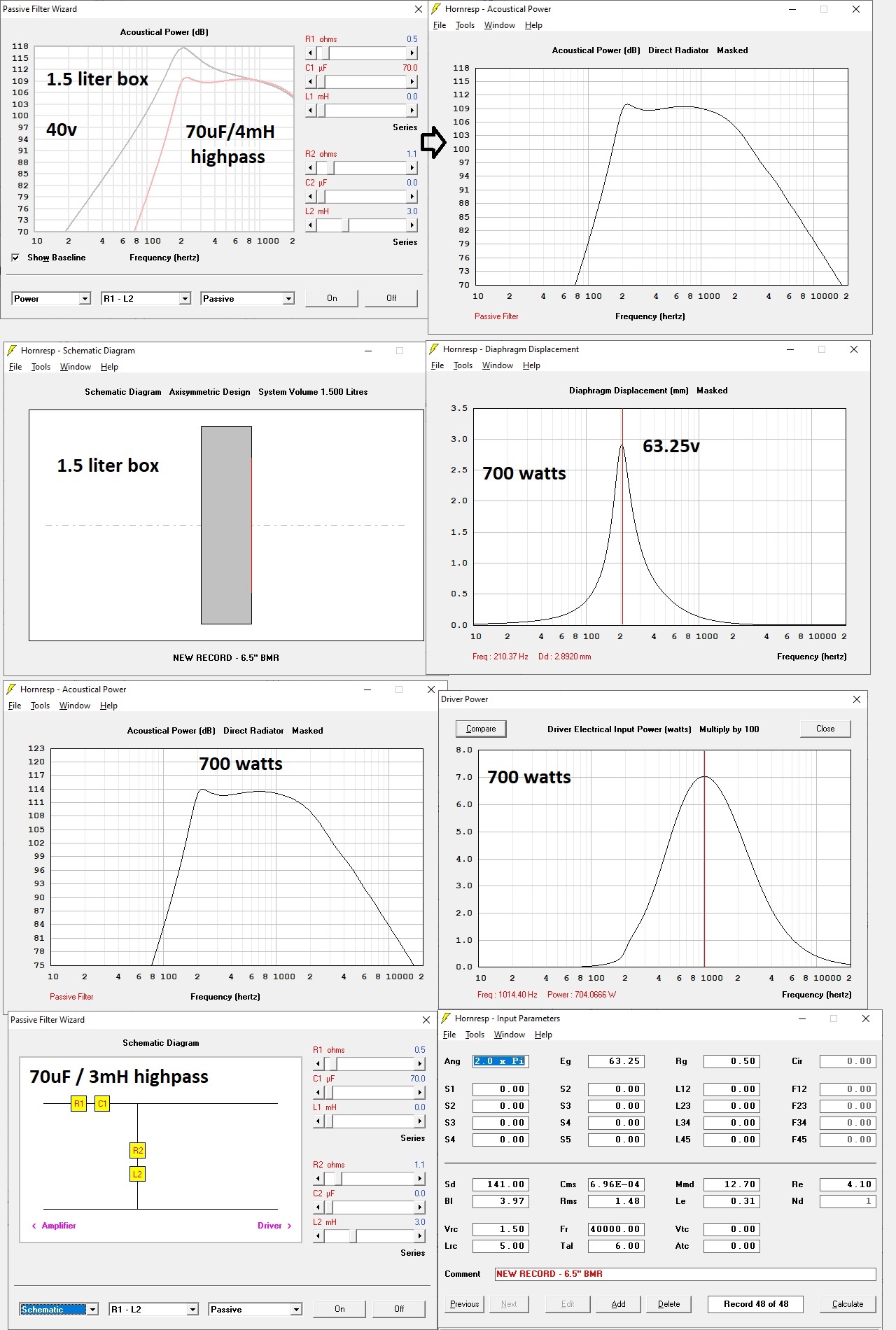Click left arrow of C2 µF slider, top wizard
Viewport: 896px width, 1330px height.
tap(311, 197)
